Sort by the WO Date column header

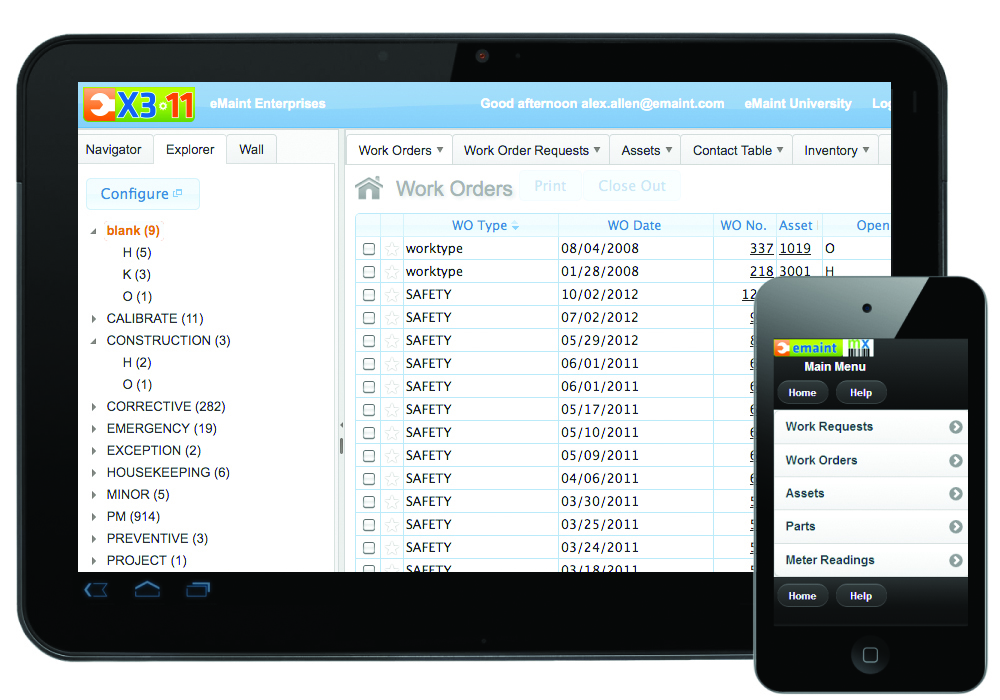pos(635,226)
